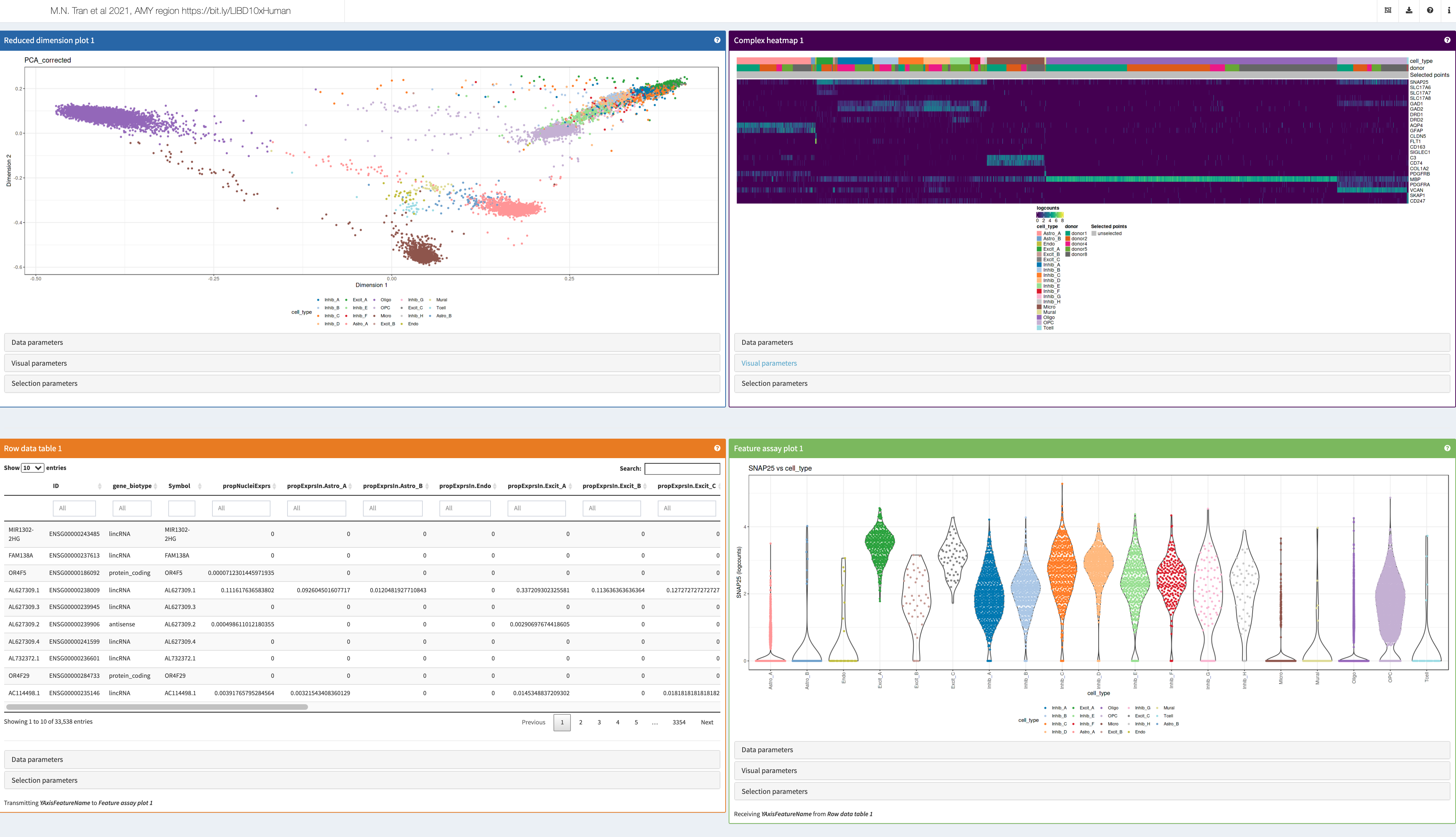
Task: Sort table by Symbol column
Action: [x=179, y=486]
